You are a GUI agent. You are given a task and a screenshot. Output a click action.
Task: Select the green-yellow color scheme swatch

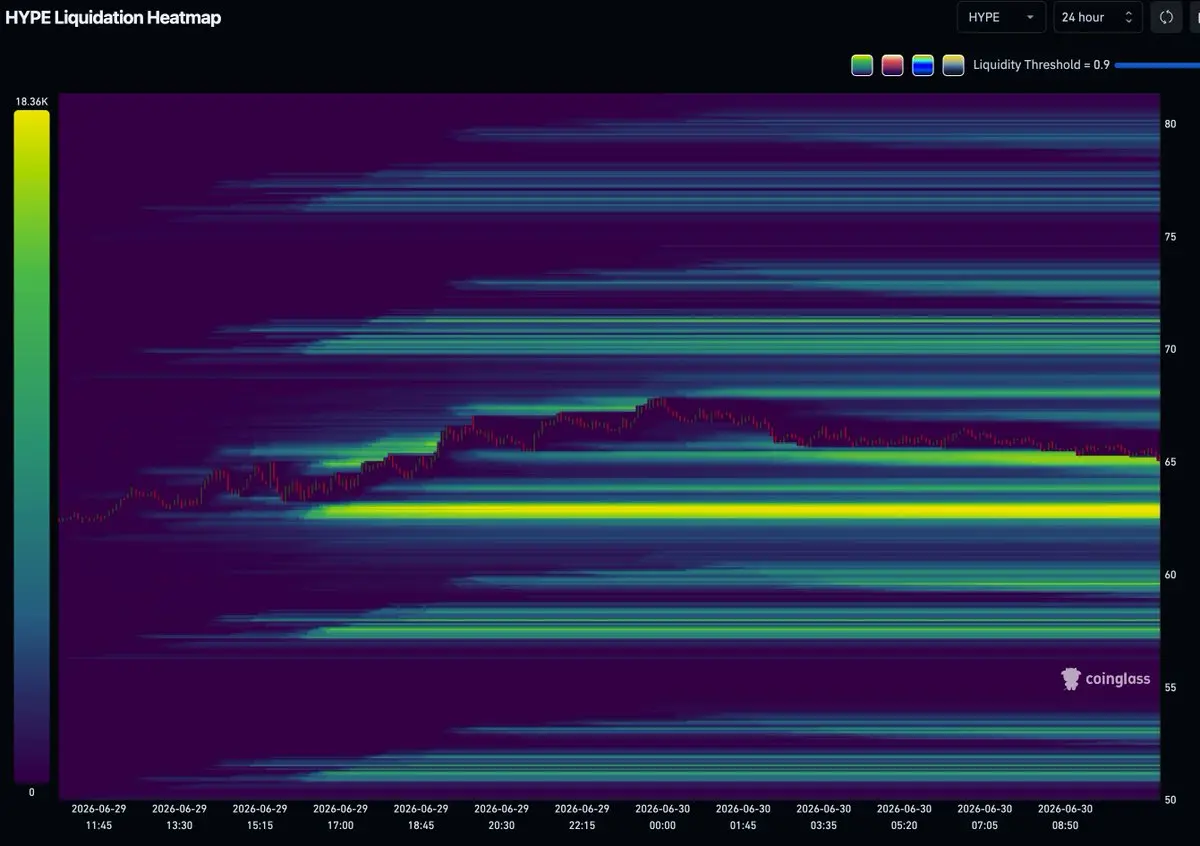click(x=862, y=65)
